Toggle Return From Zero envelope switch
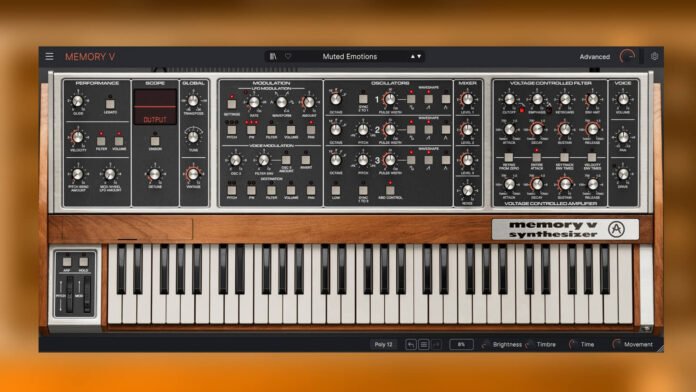 [509, 158]
